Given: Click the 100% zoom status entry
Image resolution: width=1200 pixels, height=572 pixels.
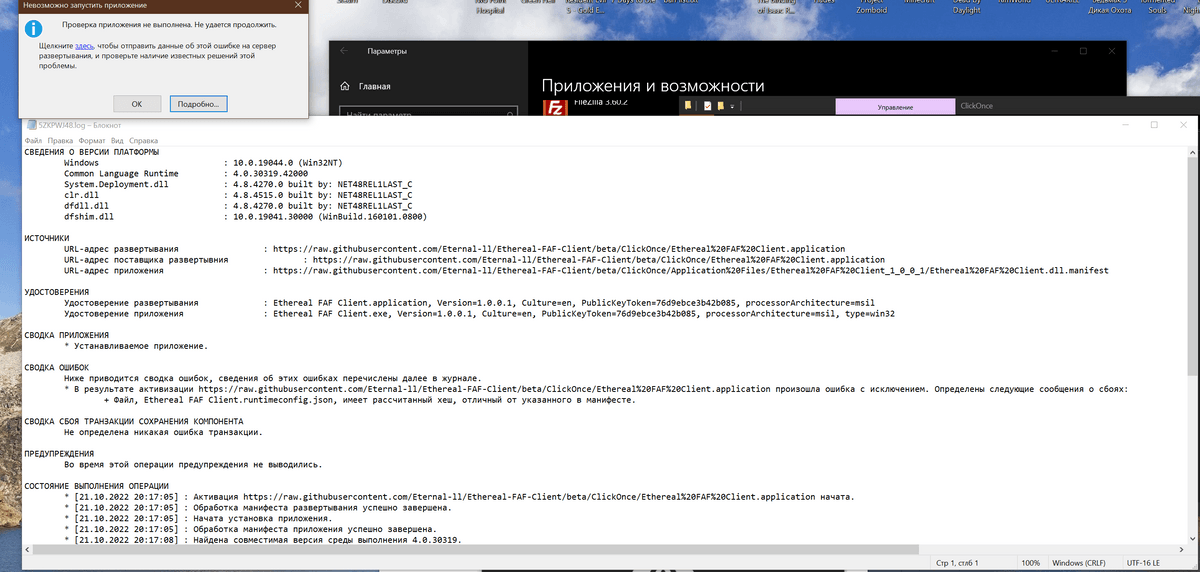Looking at the screenshot, I should 1030,563.
